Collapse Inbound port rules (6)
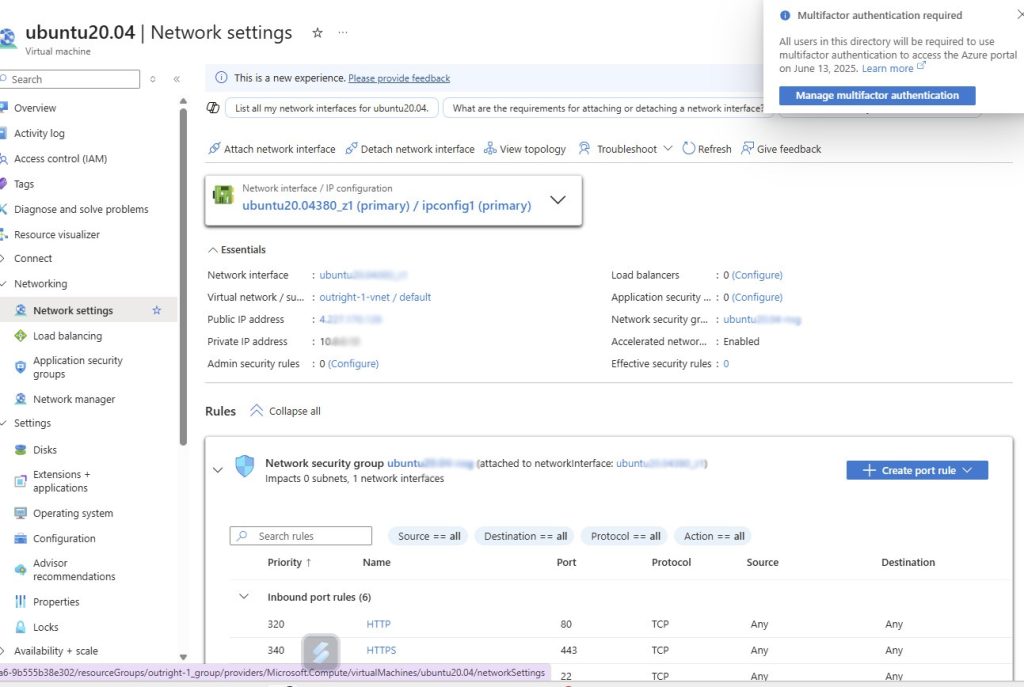Viewport: 1024px width, 687px height. point(244,597)
